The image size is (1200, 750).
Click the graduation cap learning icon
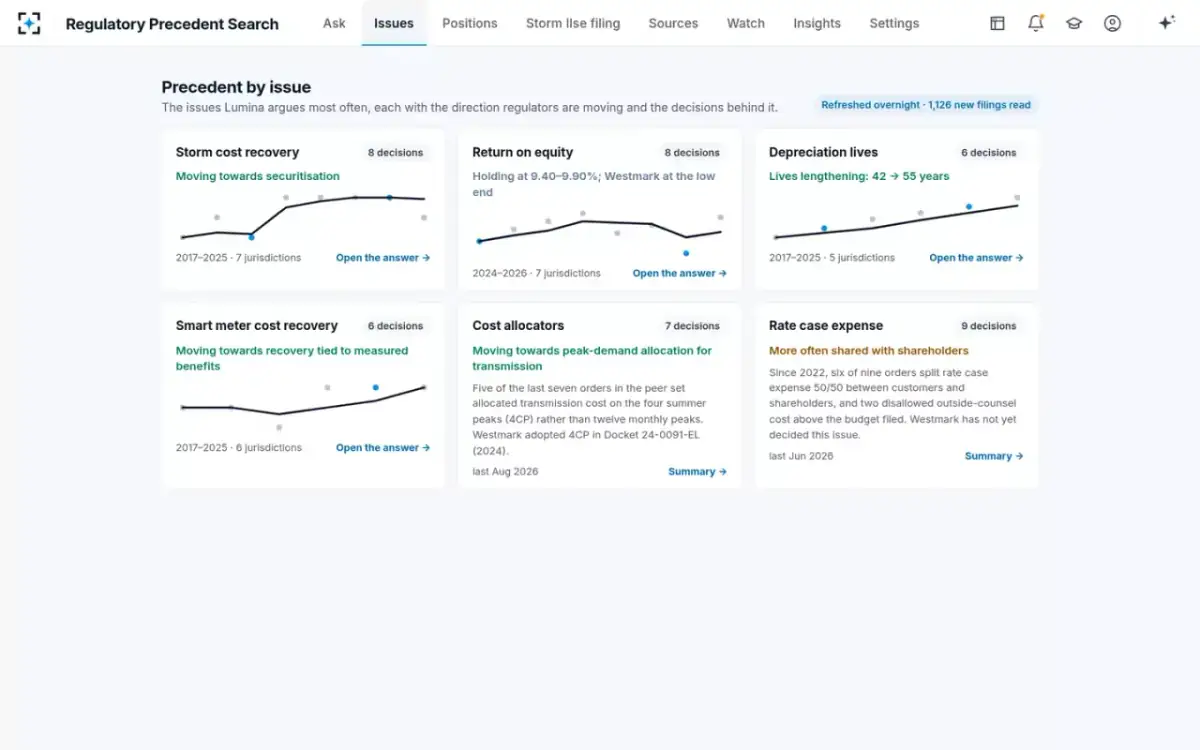[1074, 23]
